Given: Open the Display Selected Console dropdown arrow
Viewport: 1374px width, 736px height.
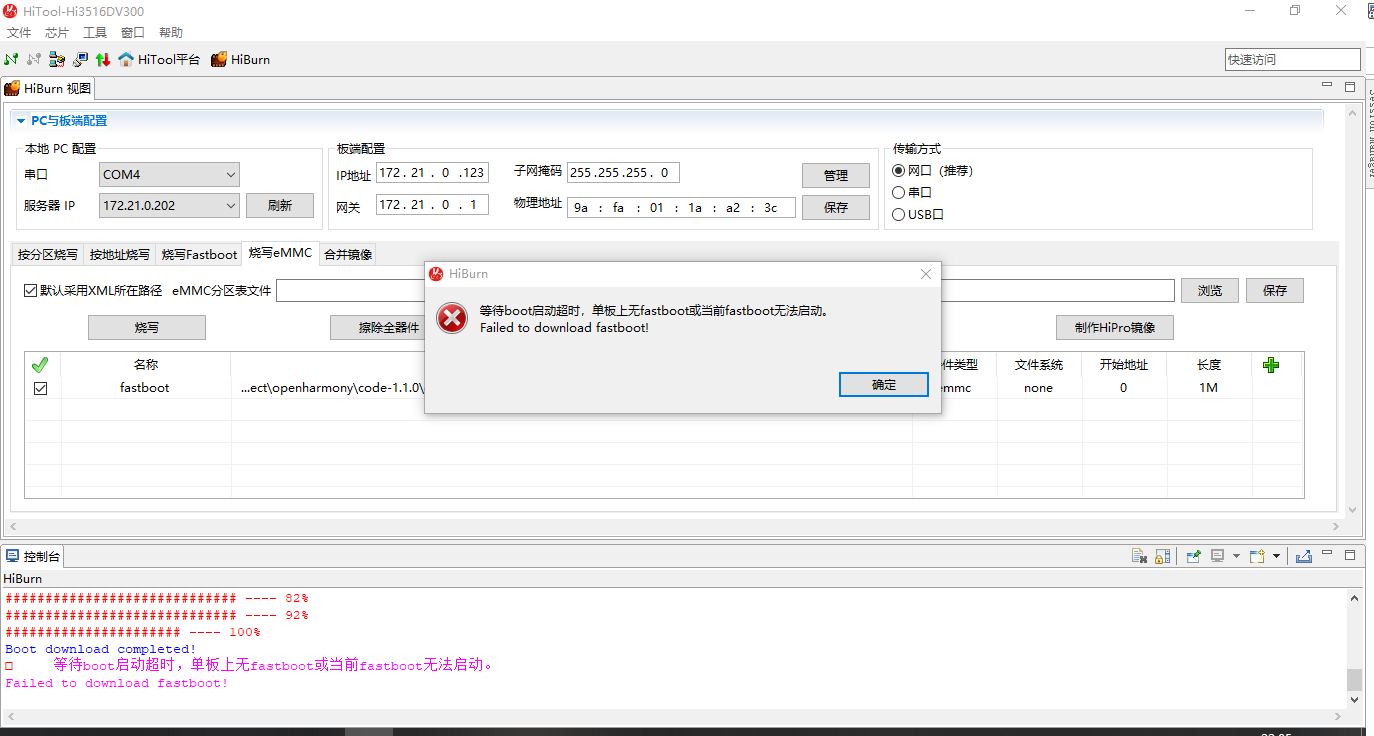Looking at the screenshot, I should pyautogui.click(x=1236, y=556).
